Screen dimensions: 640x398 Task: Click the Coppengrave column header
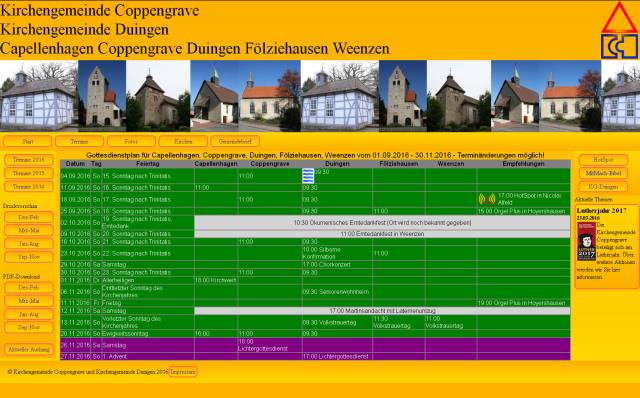[x=270, y=164]
